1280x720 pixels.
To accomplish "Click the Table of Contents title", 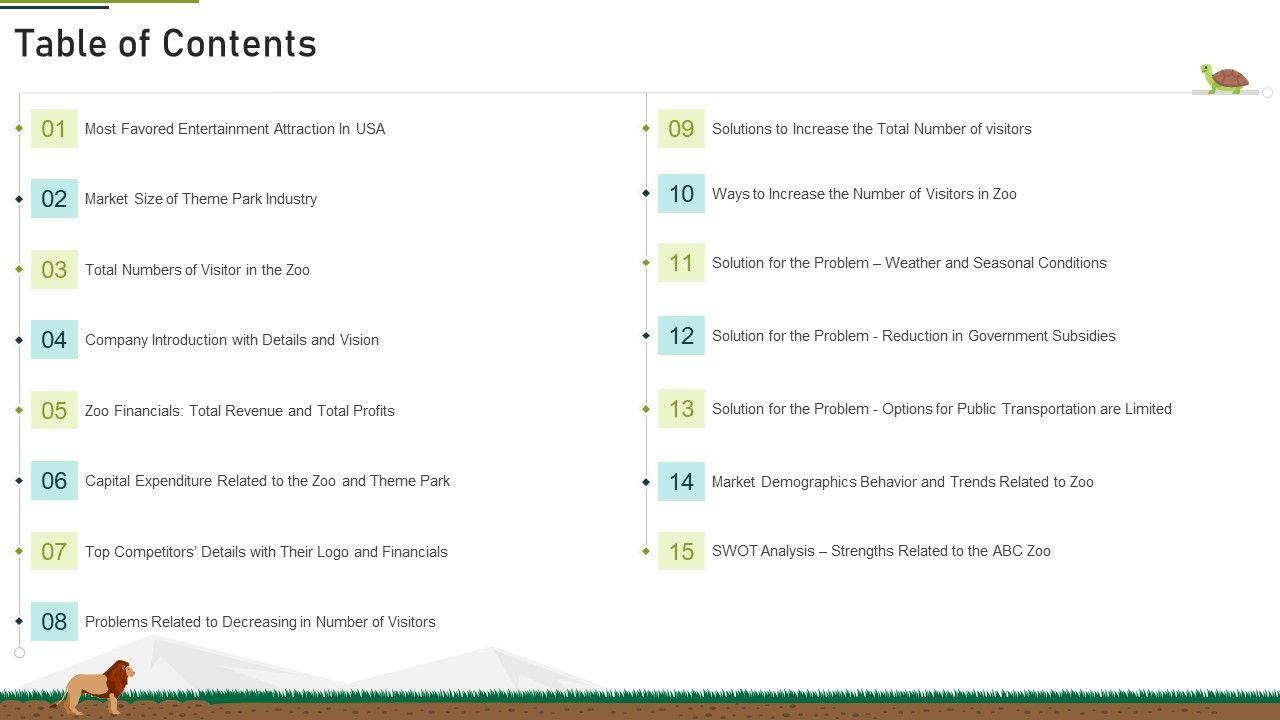I will point(166,44).
